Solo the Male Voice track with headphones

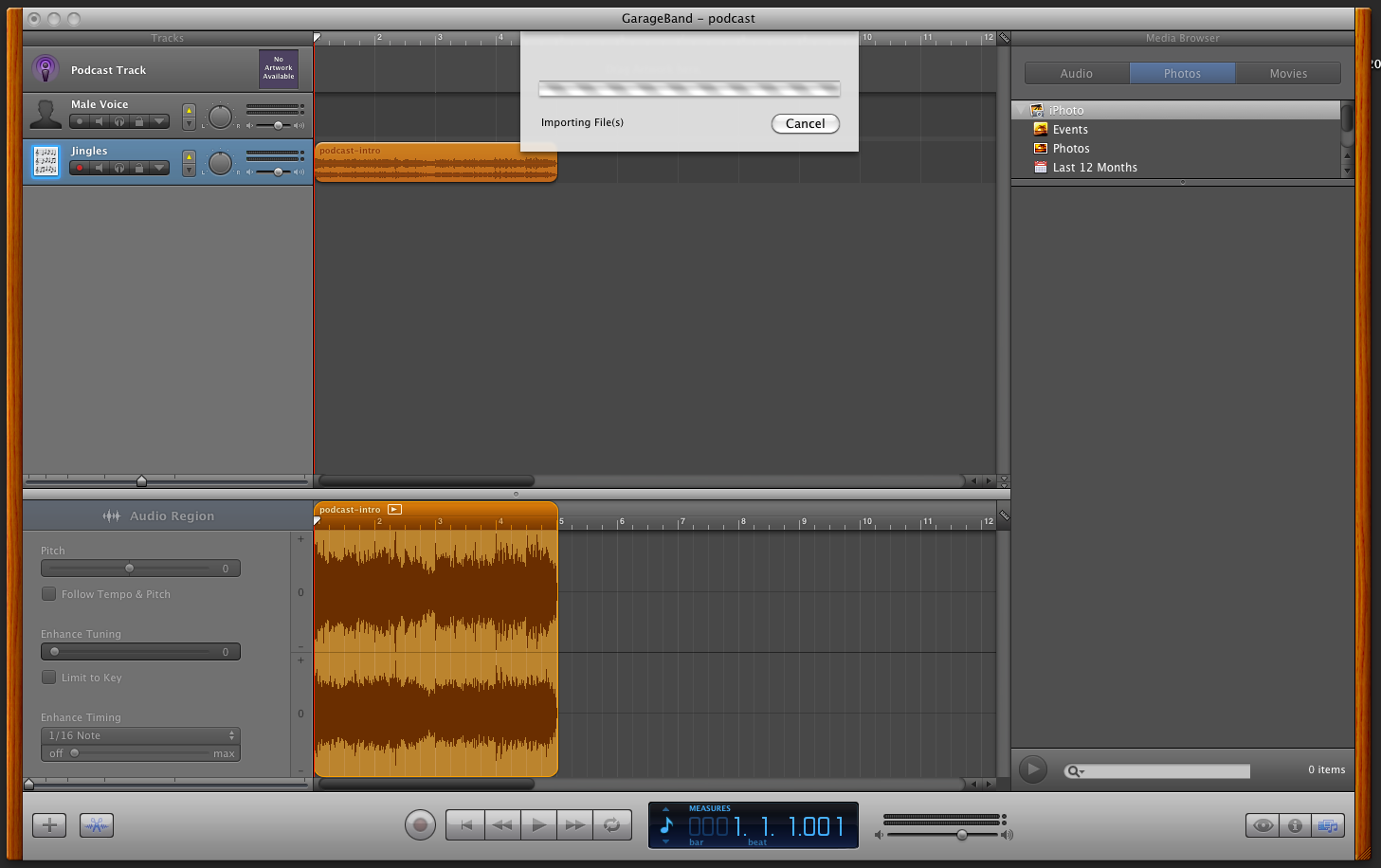(x=119, y=121)
